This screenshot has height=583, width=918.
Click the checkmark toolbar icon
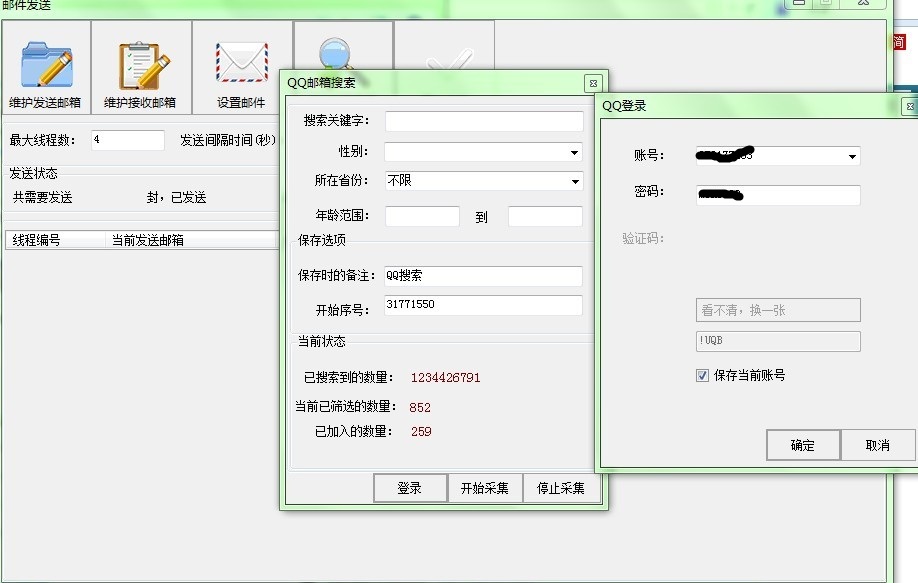450,60
